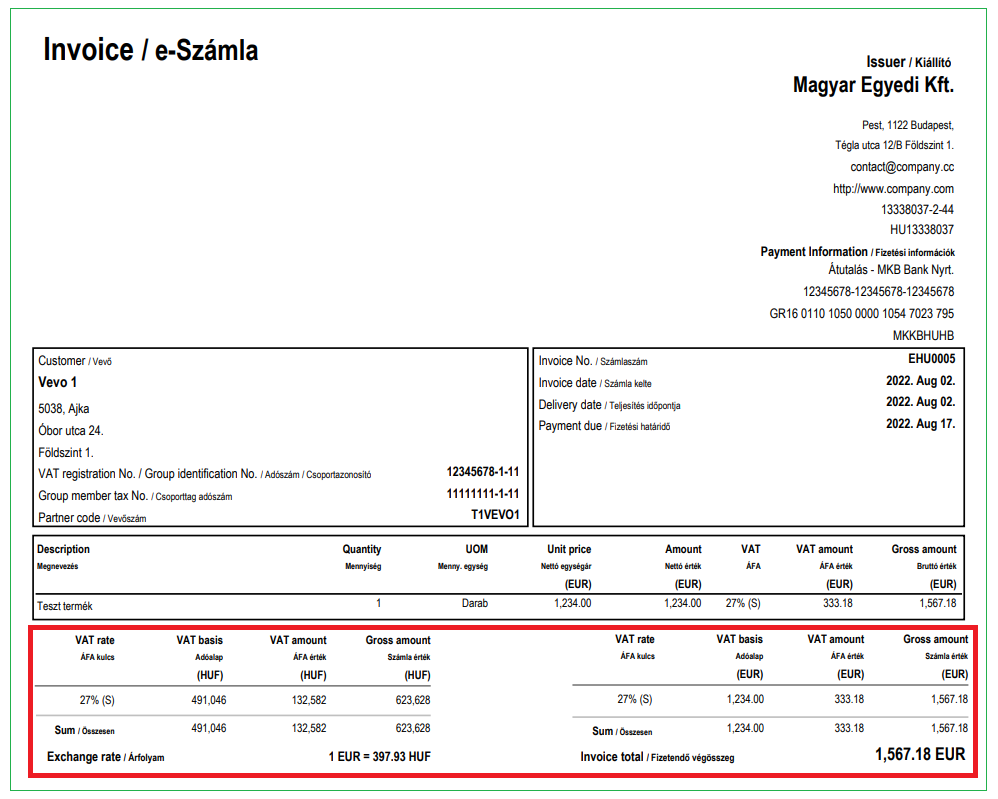
Task: Select the address line Pest, 1122 Budapest
Action: [908, 125]
